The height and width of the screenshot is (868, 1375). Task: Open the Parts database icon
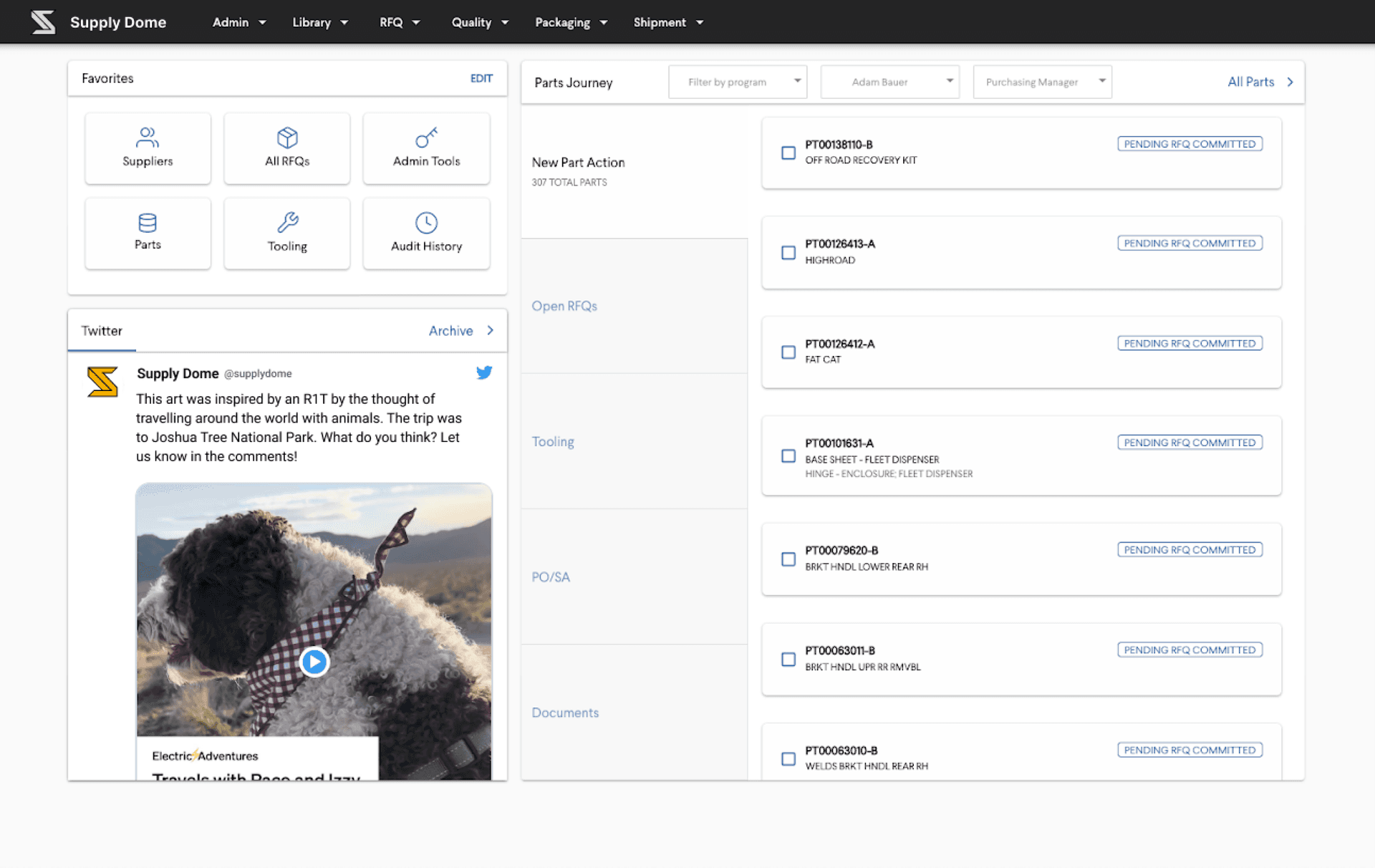(148, 223)
